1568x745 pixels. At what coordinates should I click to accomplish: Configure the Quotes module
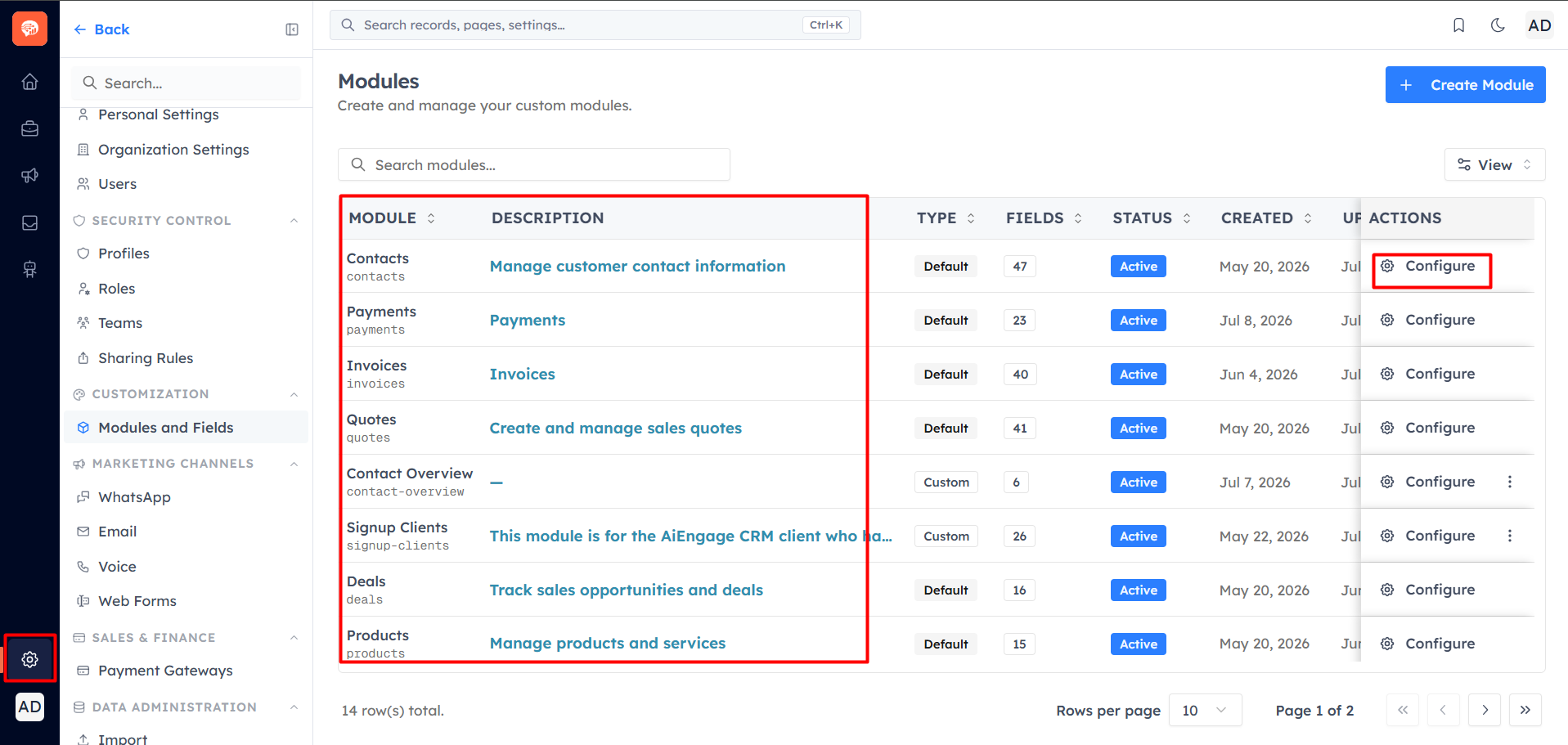pyautogui.click(x=1428, y=429)
